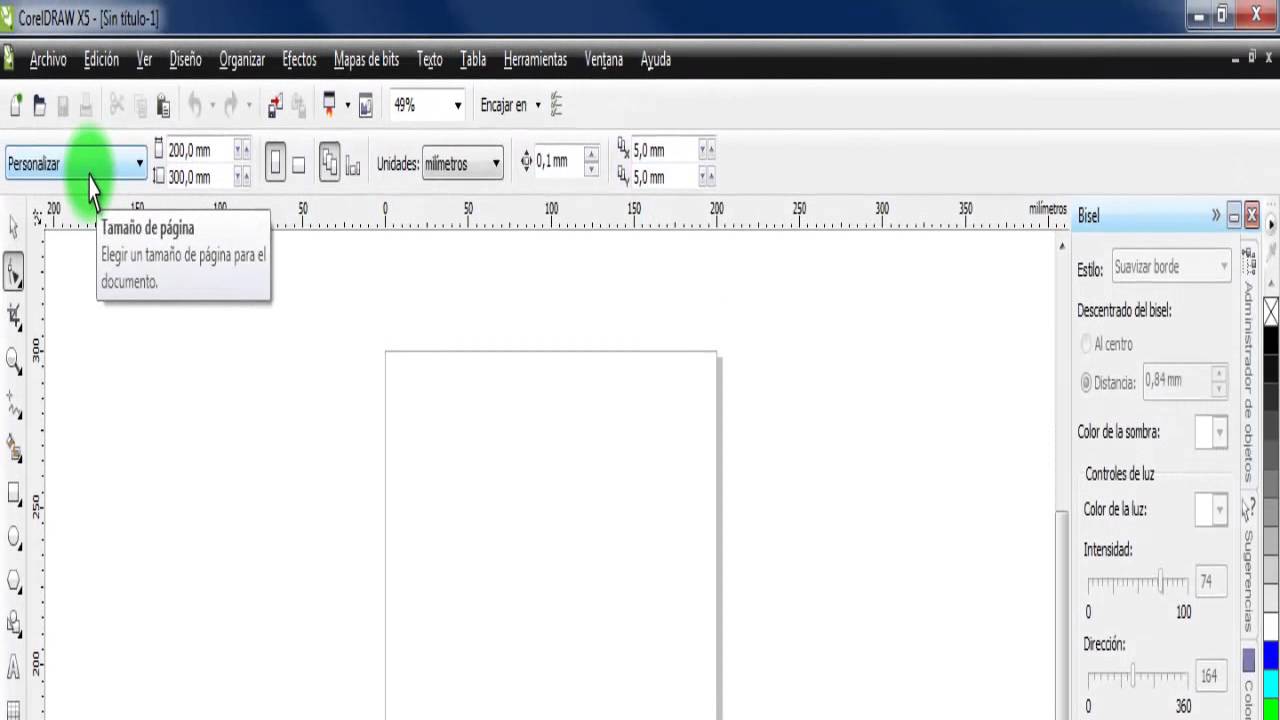Expand the Encajar en snap dropdown
This screenshot has height=720, width=1280.
coord(538,105)
